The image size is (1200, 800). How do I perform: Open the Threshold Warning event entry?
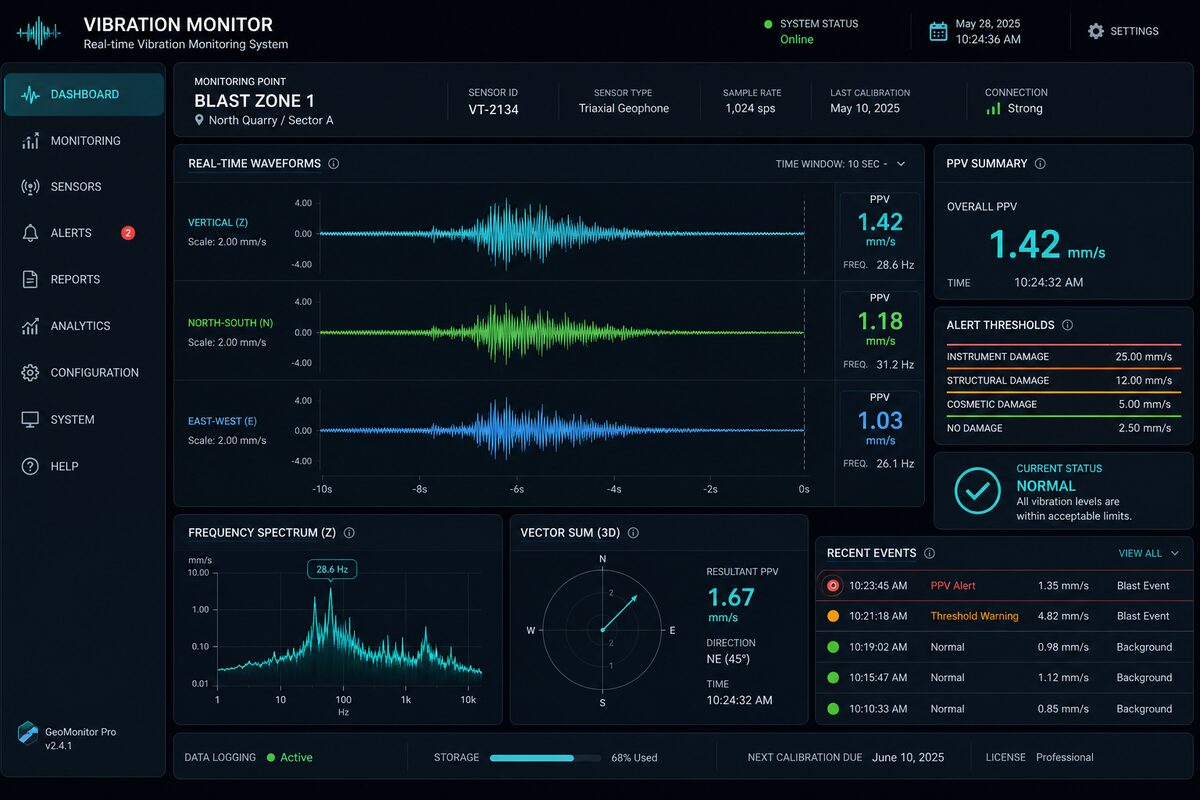tap(1004, 616)
